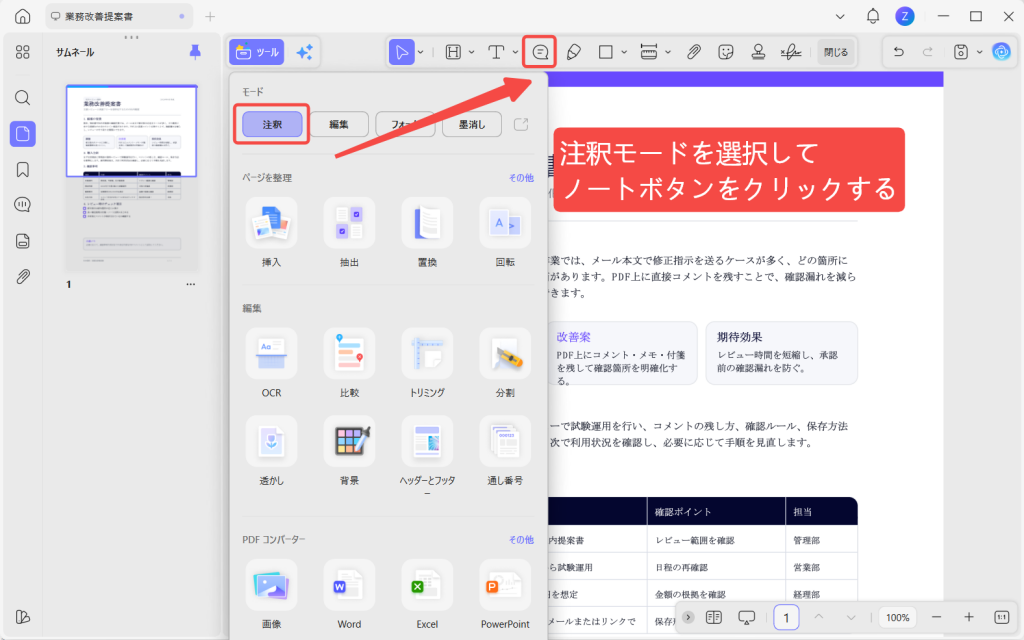The width and height of the screenshot is (1024, 640).
Task: Open the attachments paperclip in the left sidebar
Action: (22, 276)
